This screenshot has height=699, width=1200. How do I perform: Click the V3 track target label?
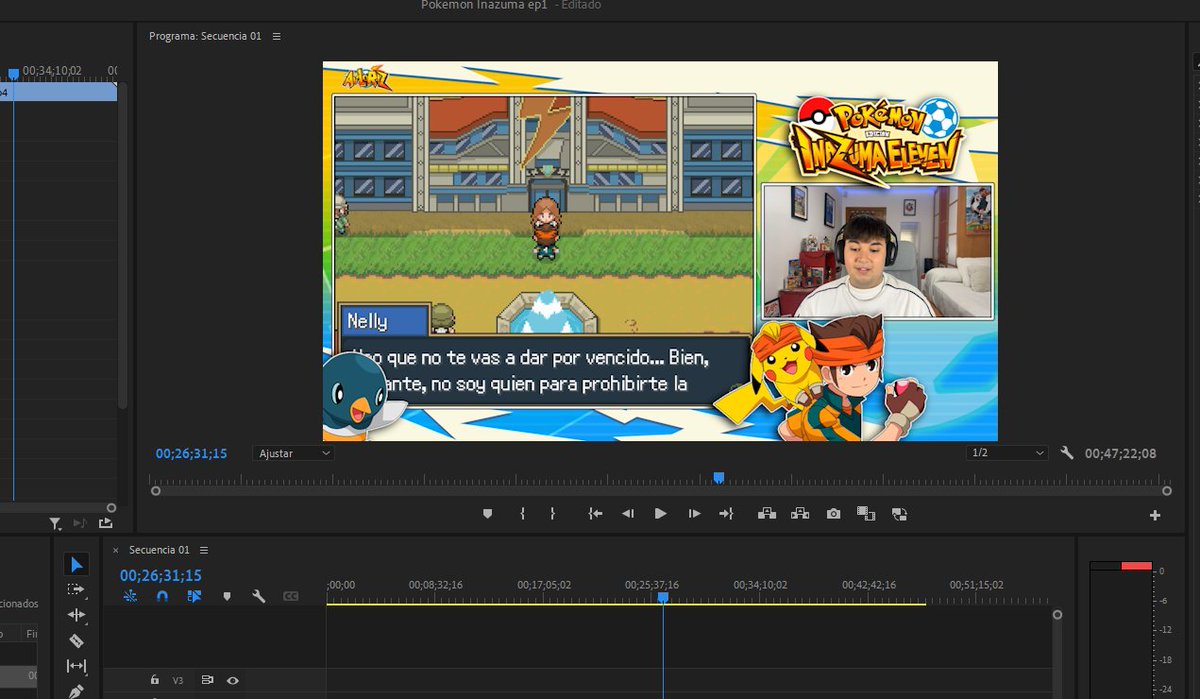pyautogui.click(x=178, y=680)
